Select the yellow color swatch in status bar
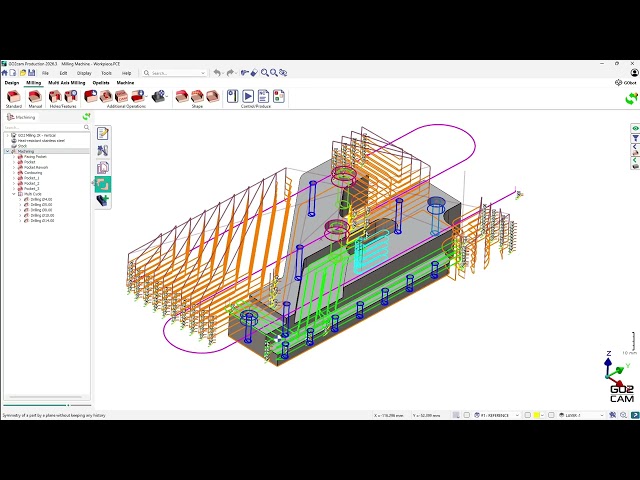The image size is (640, 480). (x=536, y=415)
